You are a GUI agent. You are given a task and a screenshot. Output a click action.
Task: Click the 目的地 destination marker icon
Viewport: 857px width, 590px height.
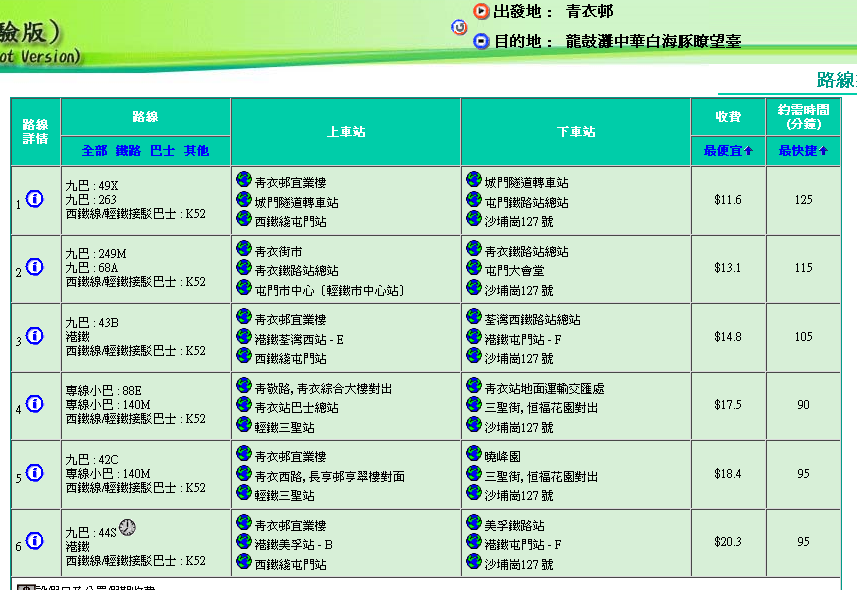pyautogui.click(x=482, y=41)
